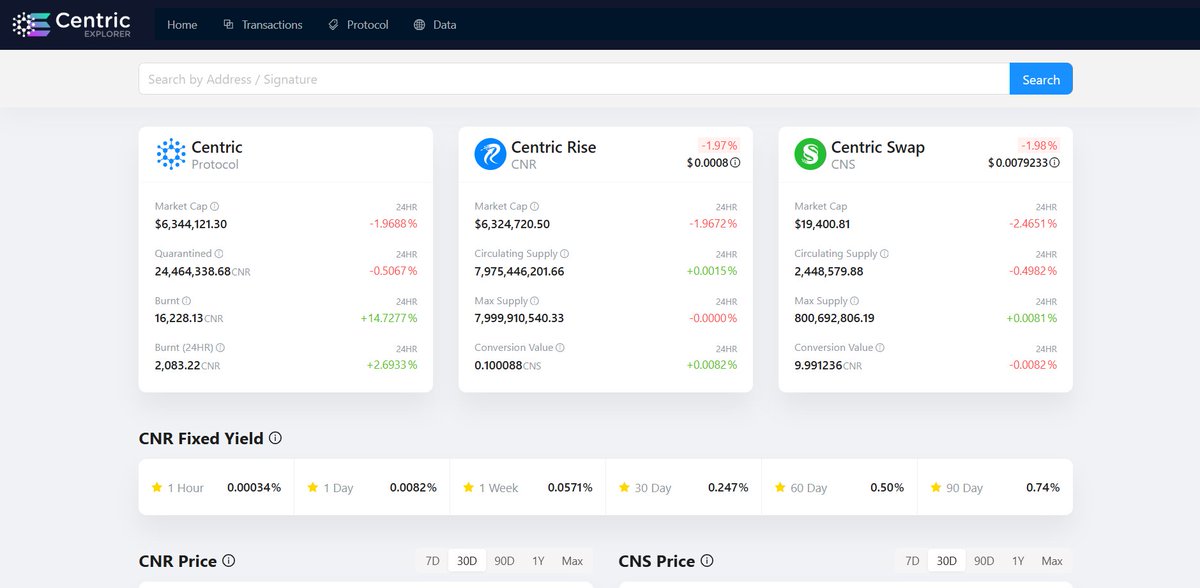Select 90D range for CNS Price
Viewport: 1200px width, 588px height.
coord(984,561)
